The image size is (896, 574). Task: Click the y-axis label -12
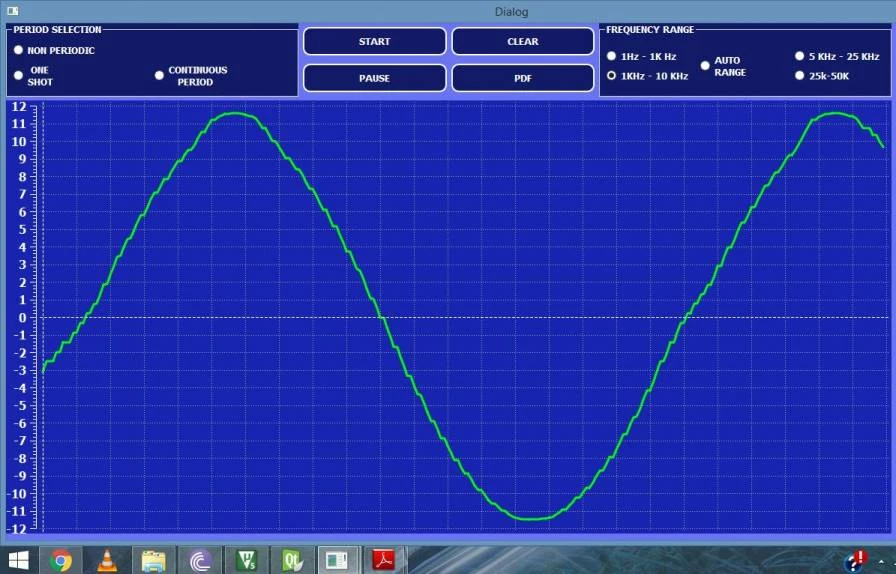pos(18,529)
